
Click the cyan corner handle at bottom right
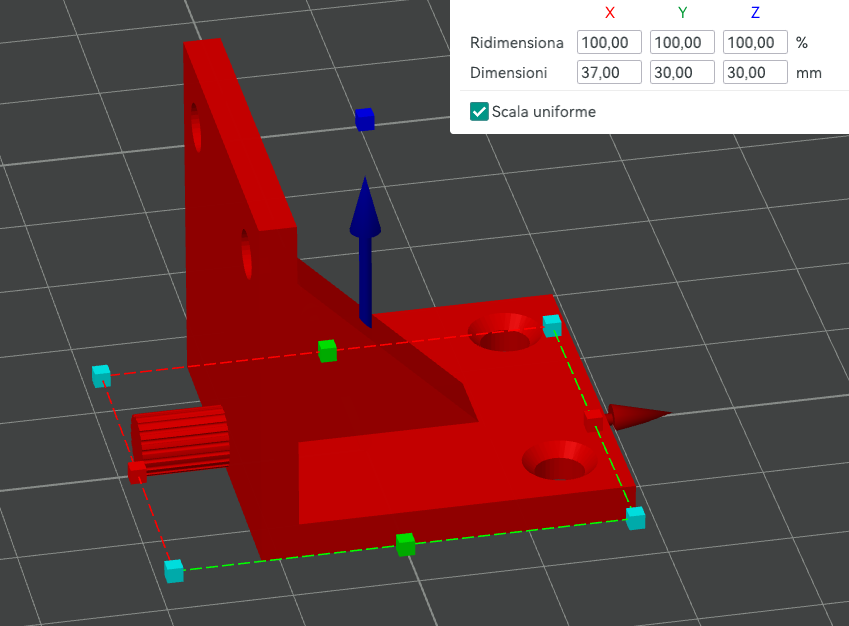pos(636,518)
